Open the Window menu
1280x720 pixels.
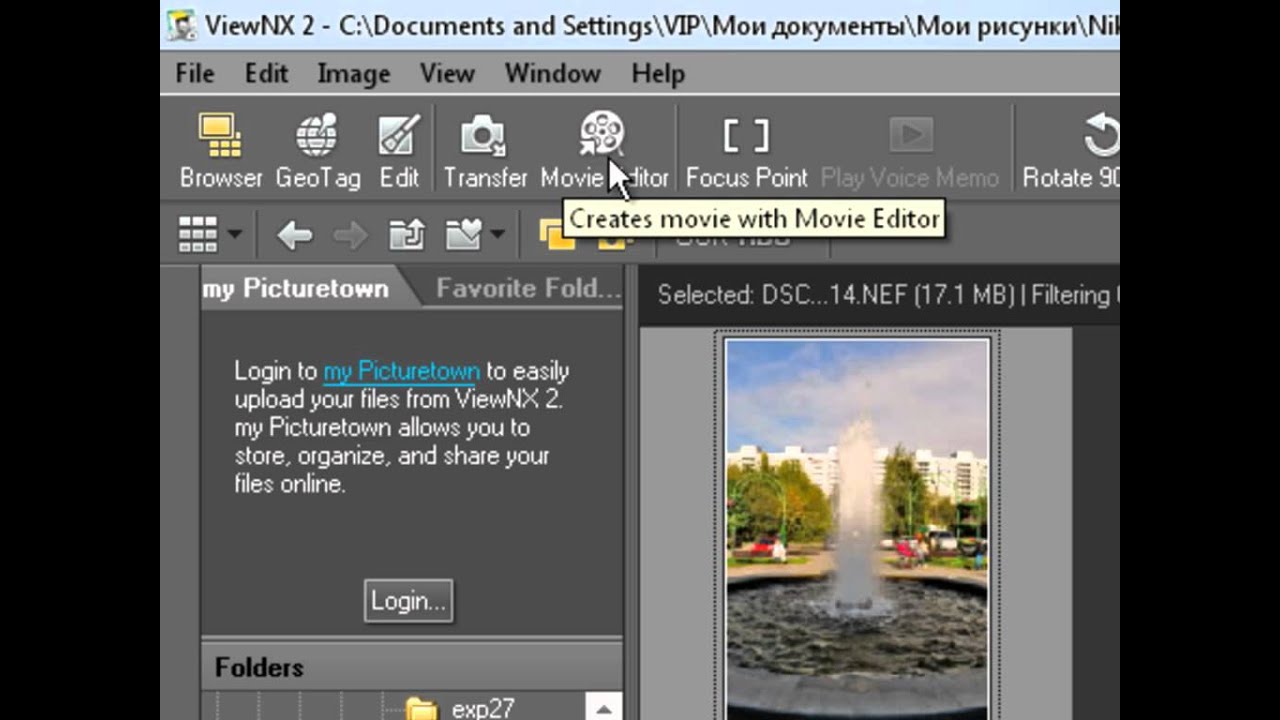(x=552, y=74)
